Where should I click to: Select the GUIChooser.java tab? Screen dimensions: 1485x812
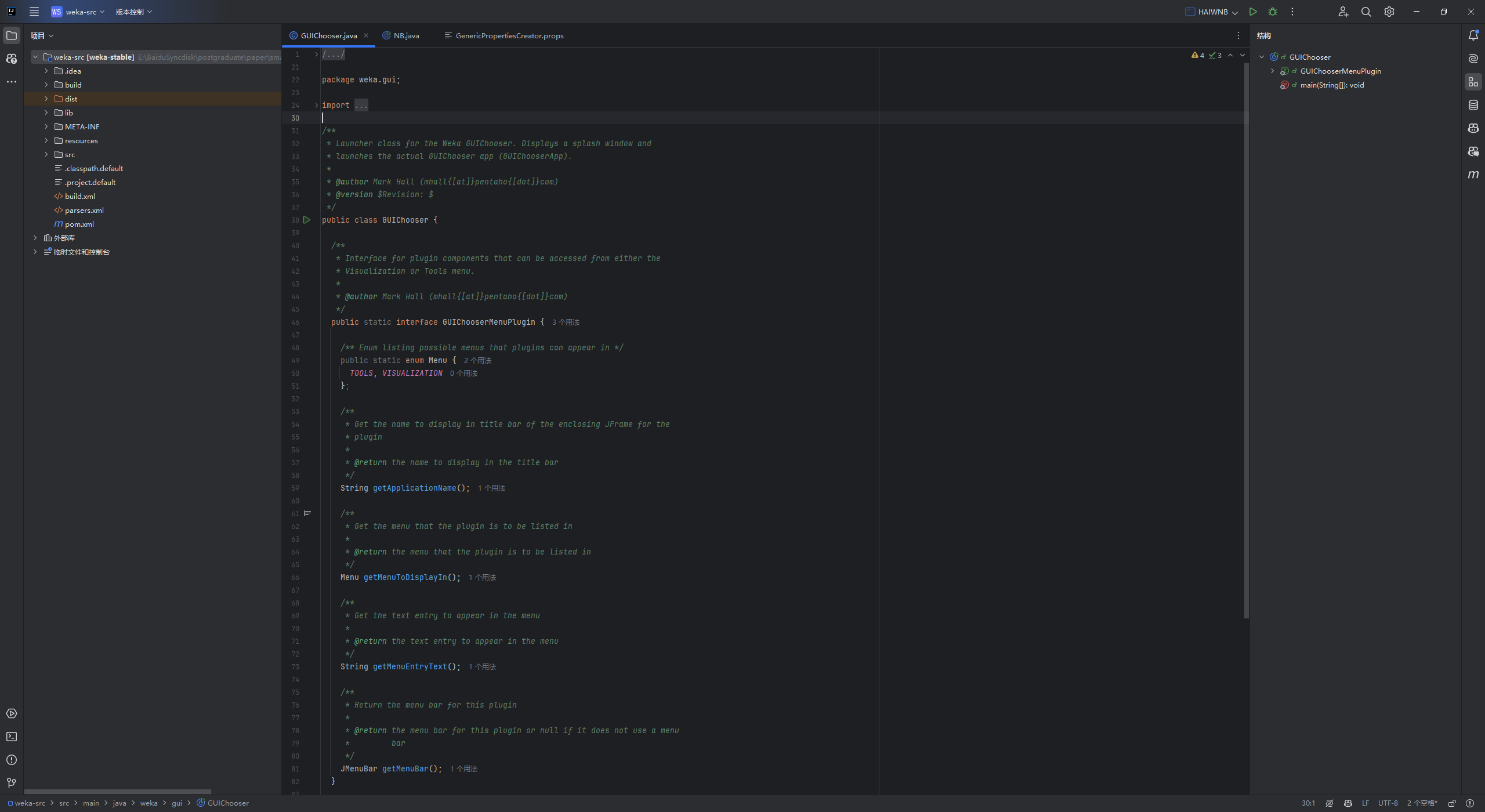[329, 35]
